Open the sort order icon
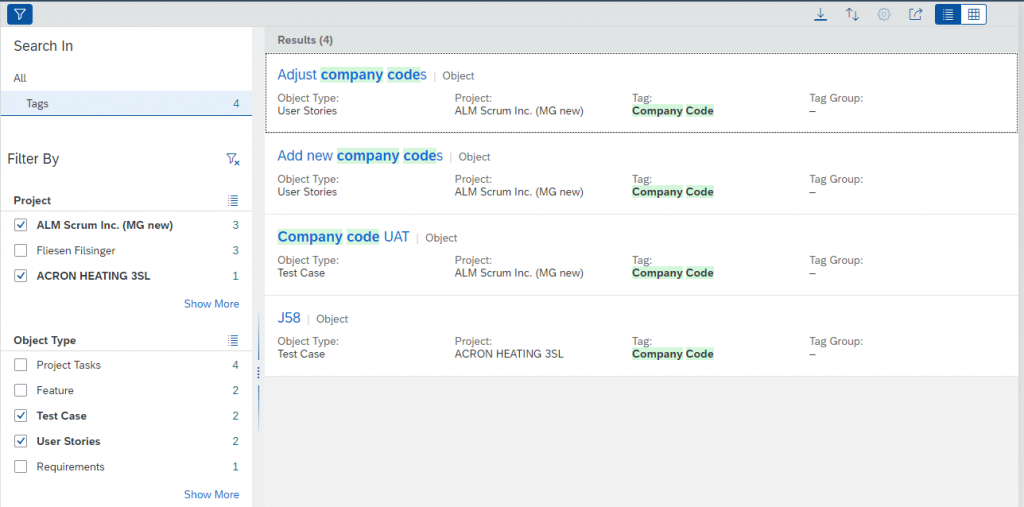Viewport: 1024px width, 507px height. pos(852,14)
